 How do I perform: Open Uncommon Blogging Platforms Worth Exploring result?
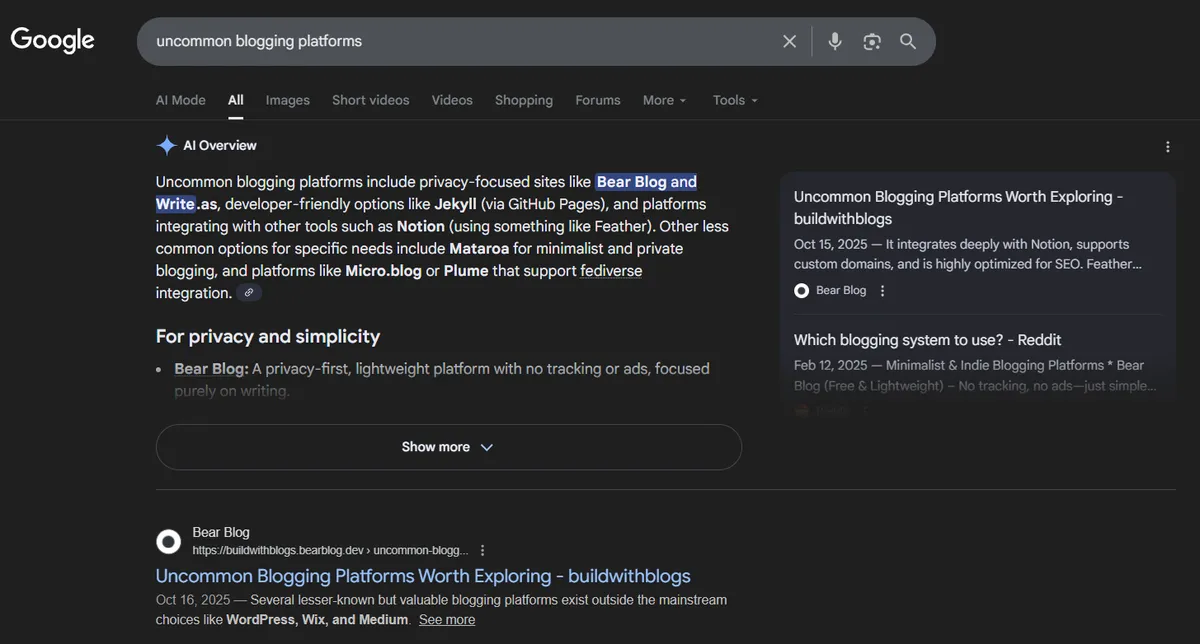point(423,576)
